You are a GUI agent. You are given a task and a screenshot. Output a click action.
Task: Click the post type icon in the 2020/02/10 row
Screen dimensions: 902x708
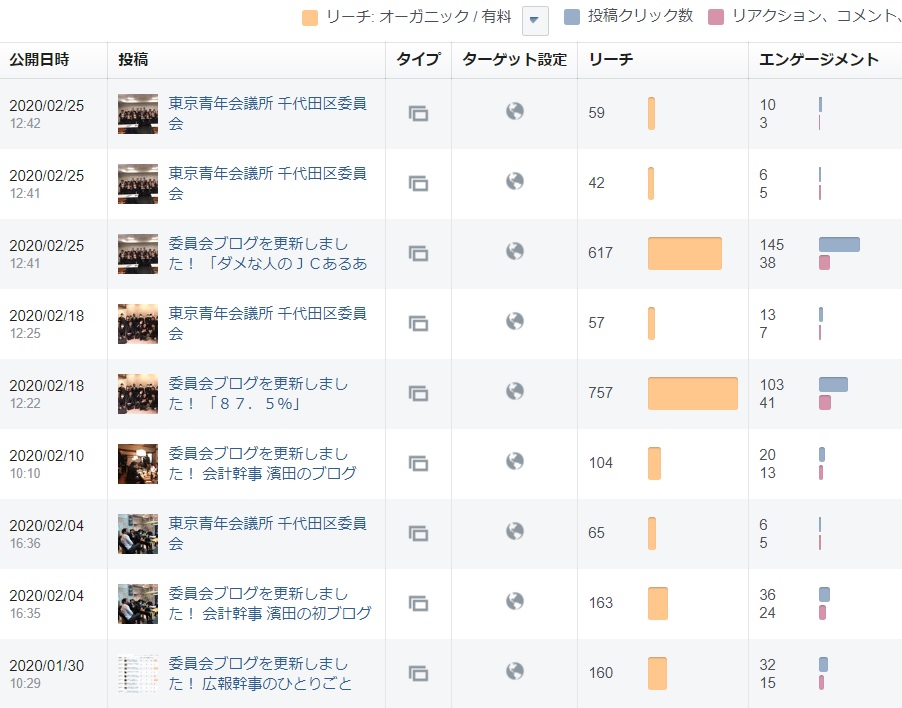click(x=418, y=464)
